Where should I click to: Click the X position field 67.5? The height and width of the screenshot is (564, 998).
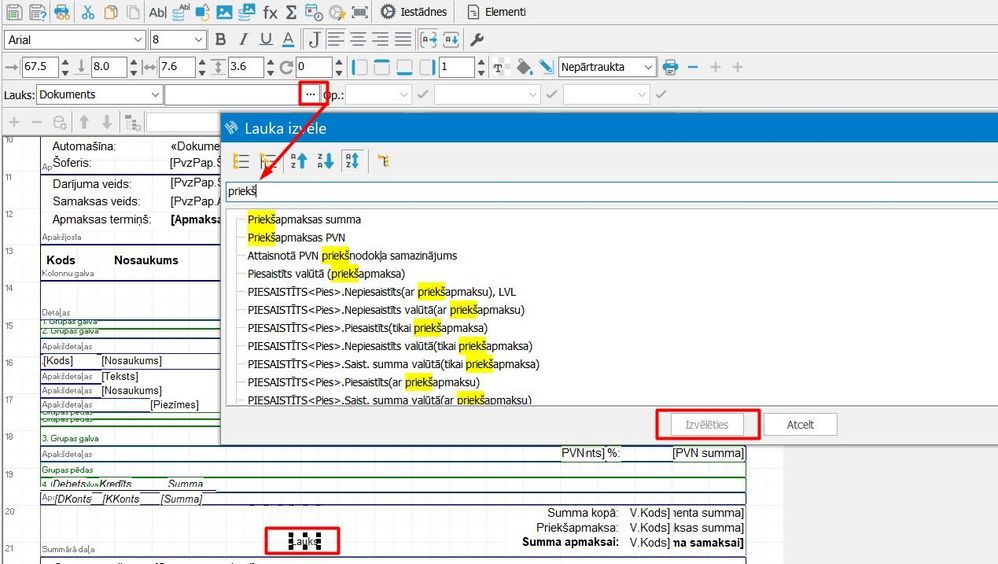pos(40,66)
